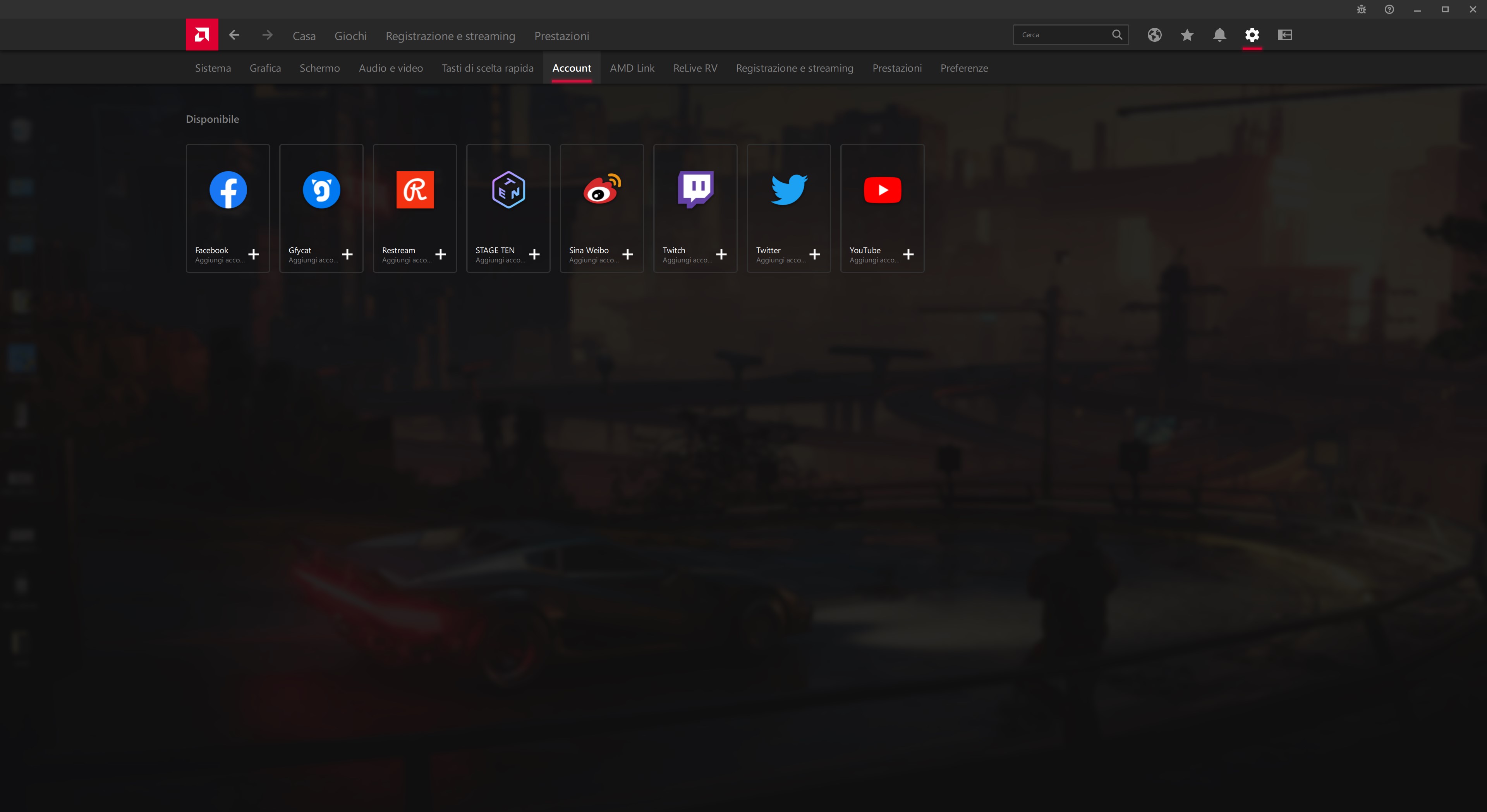Open favorites star icon
1487x812 pixels.
pyautogui.click(x=1187, y=35)
